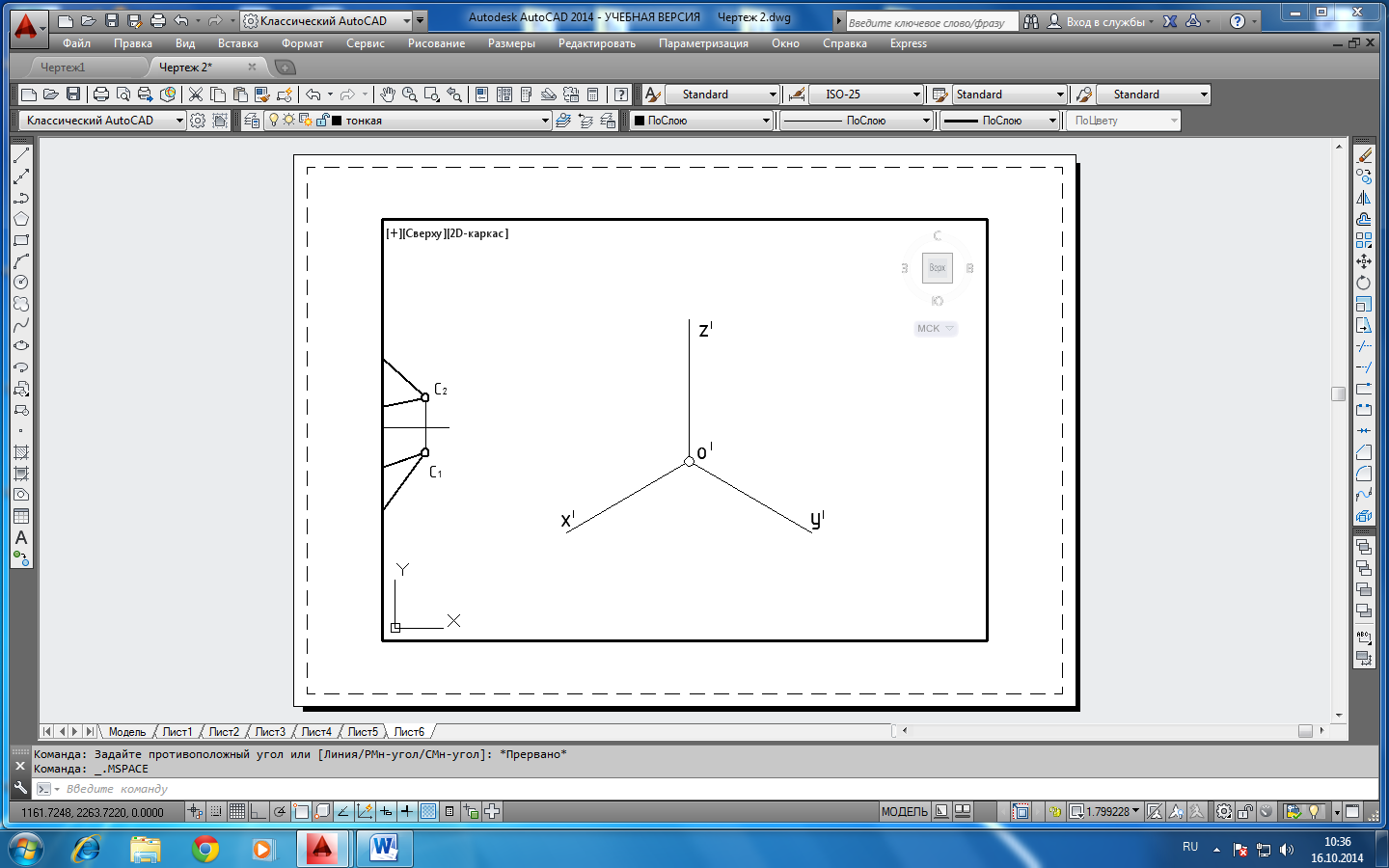The width and height of the screenshot is (1389, 868).
Task: Select the Arc drawing tool
Action: [21, 261]
